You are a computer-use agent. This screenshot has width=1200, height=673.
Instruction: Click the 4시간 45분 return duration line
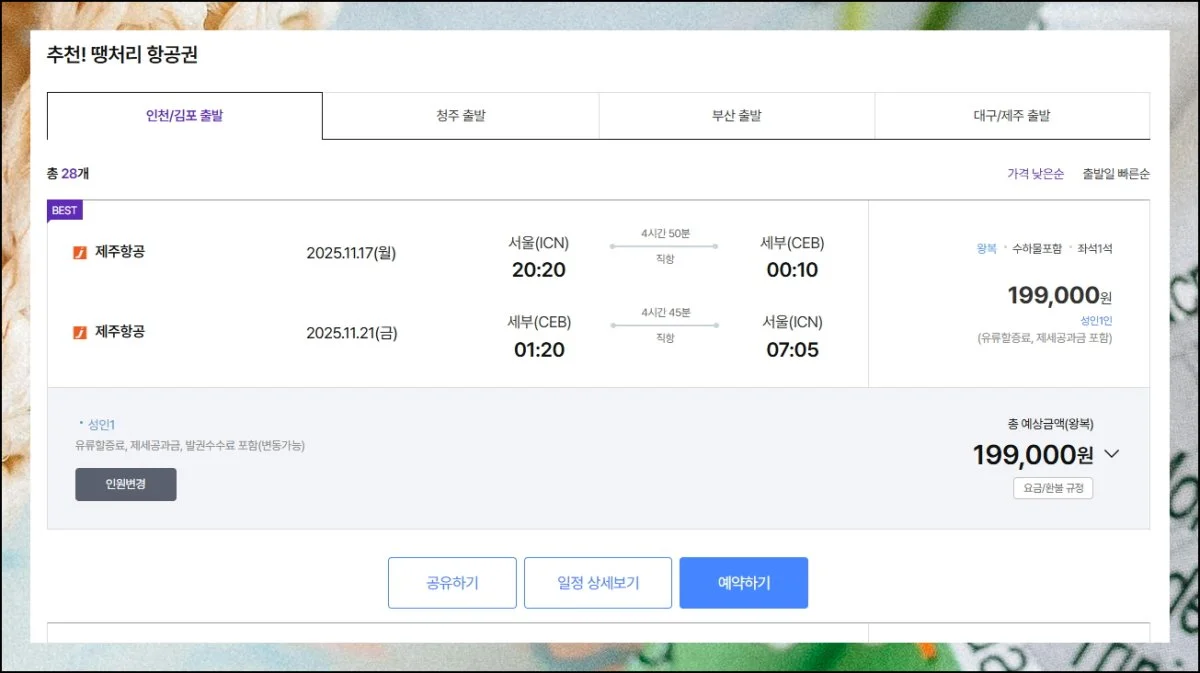click(665, 325)
